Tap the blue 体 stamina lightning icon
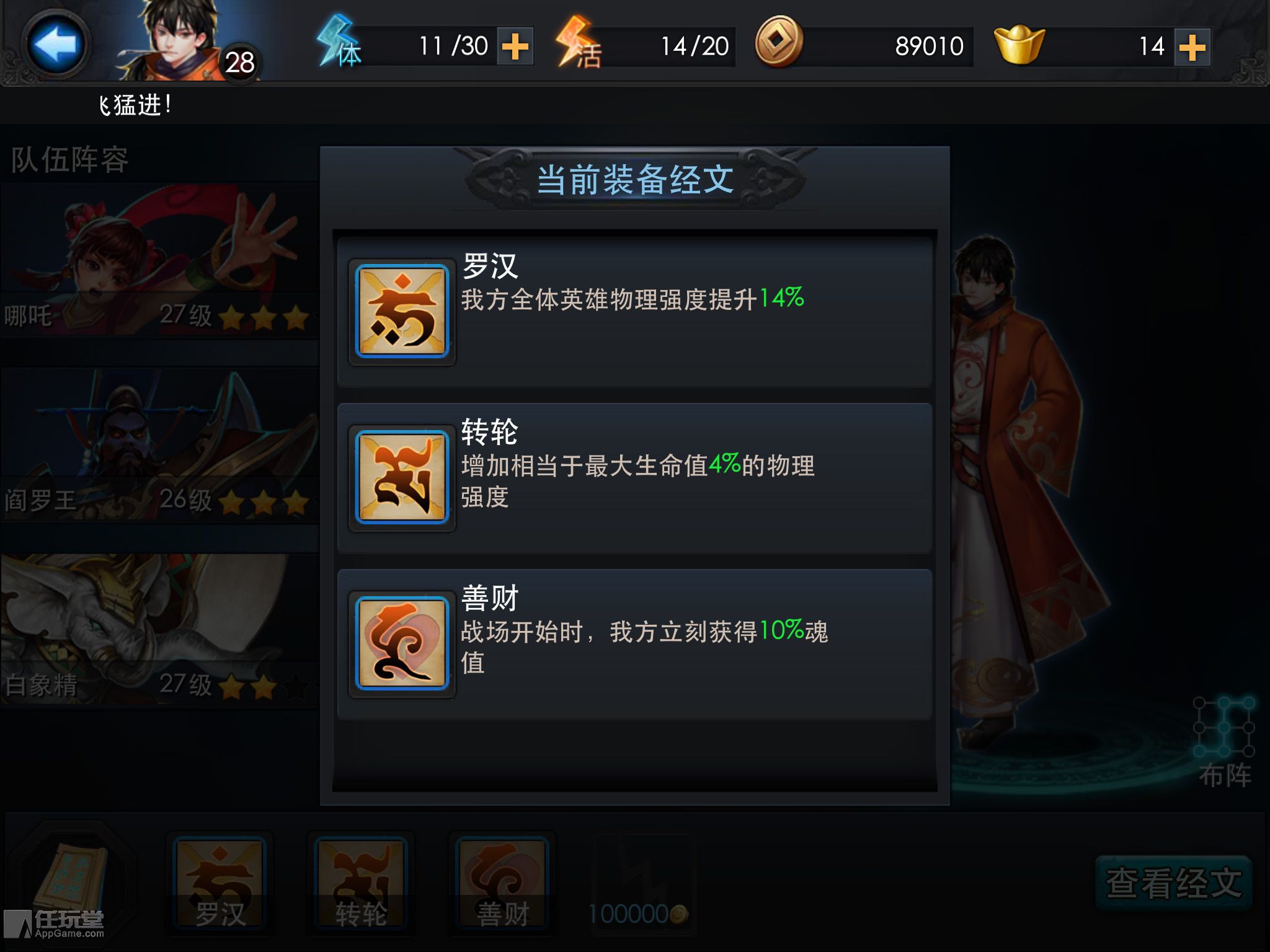The height and width of the screenshot is (952, 1270). pyautogui.click(x=339, y=43)
